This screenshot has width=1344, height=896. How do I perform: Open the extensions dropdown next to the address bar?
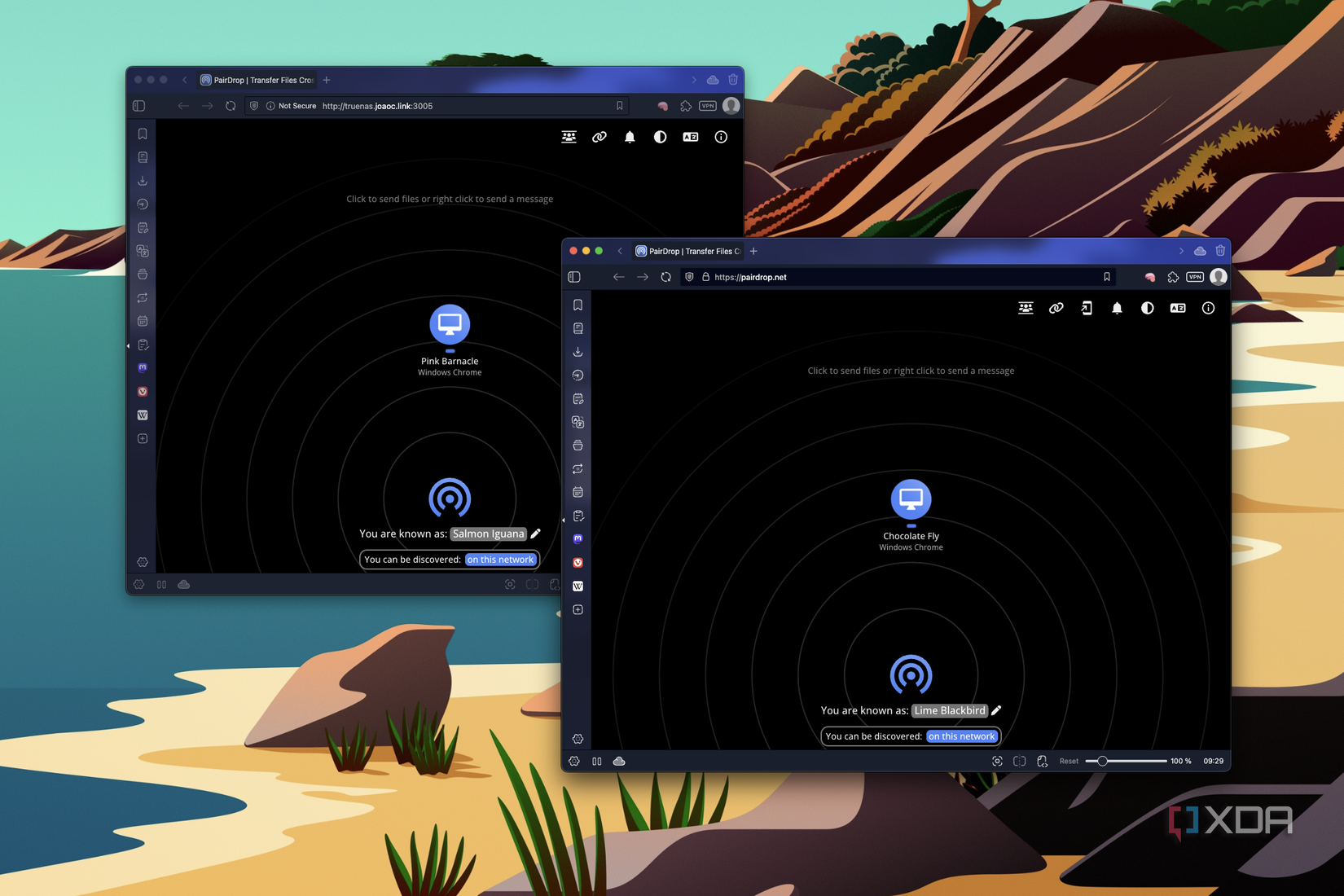[x=1173, y=277]
